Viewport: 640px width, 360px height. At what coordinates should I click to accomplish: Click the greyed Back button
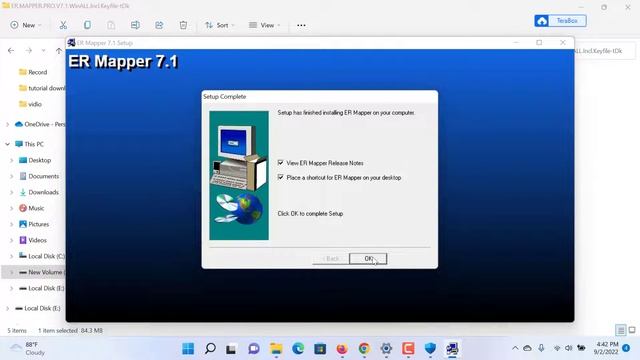coord(331,258)
